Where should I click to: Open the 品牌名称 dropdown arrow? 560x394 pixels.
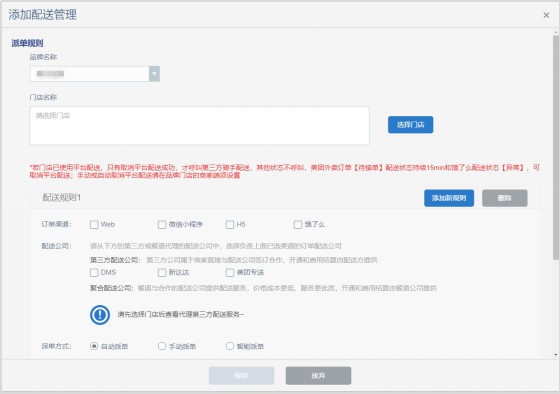[x=154, y=74]
